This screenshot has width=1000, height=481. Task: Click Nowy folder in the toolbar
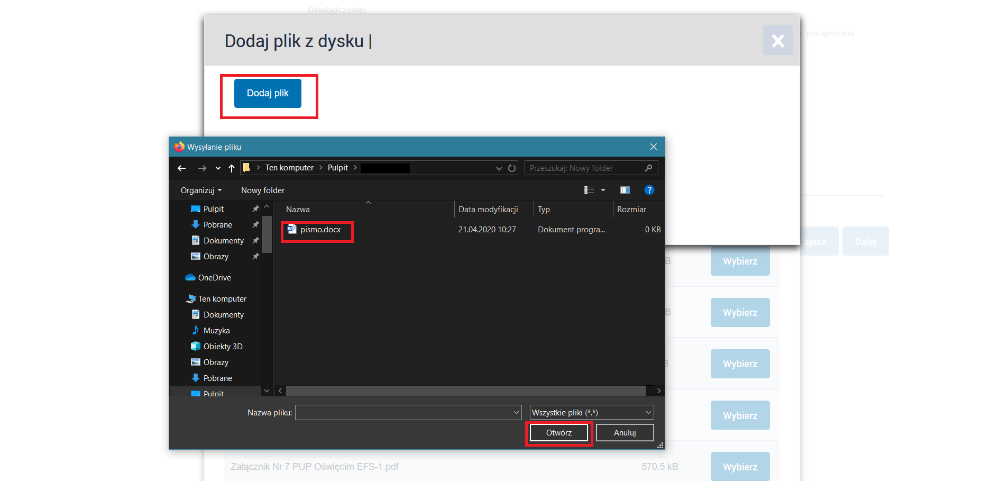click(262, 190)
